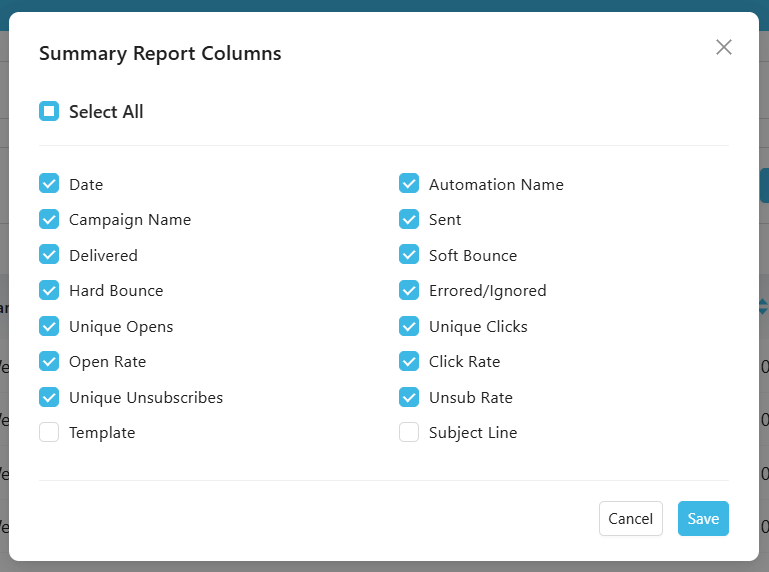Disable the Errored/Ignored checkbox

click(x=409, y=290)
